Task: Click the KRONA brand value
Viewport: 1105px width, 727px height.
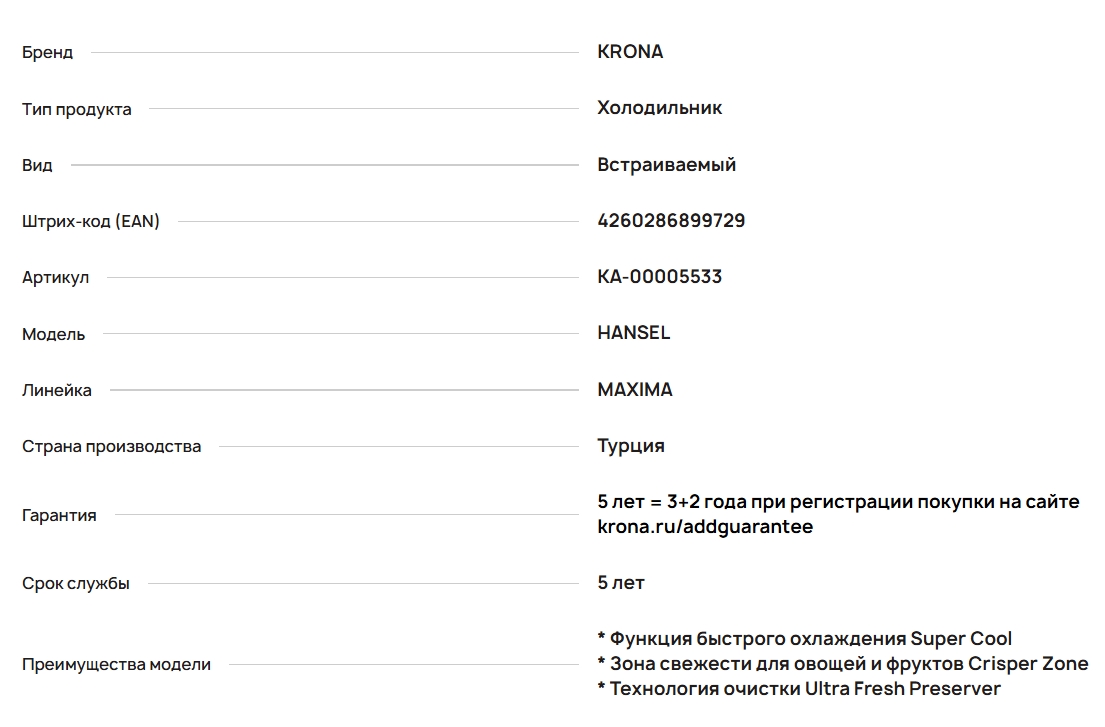Action: coord(630,52)
